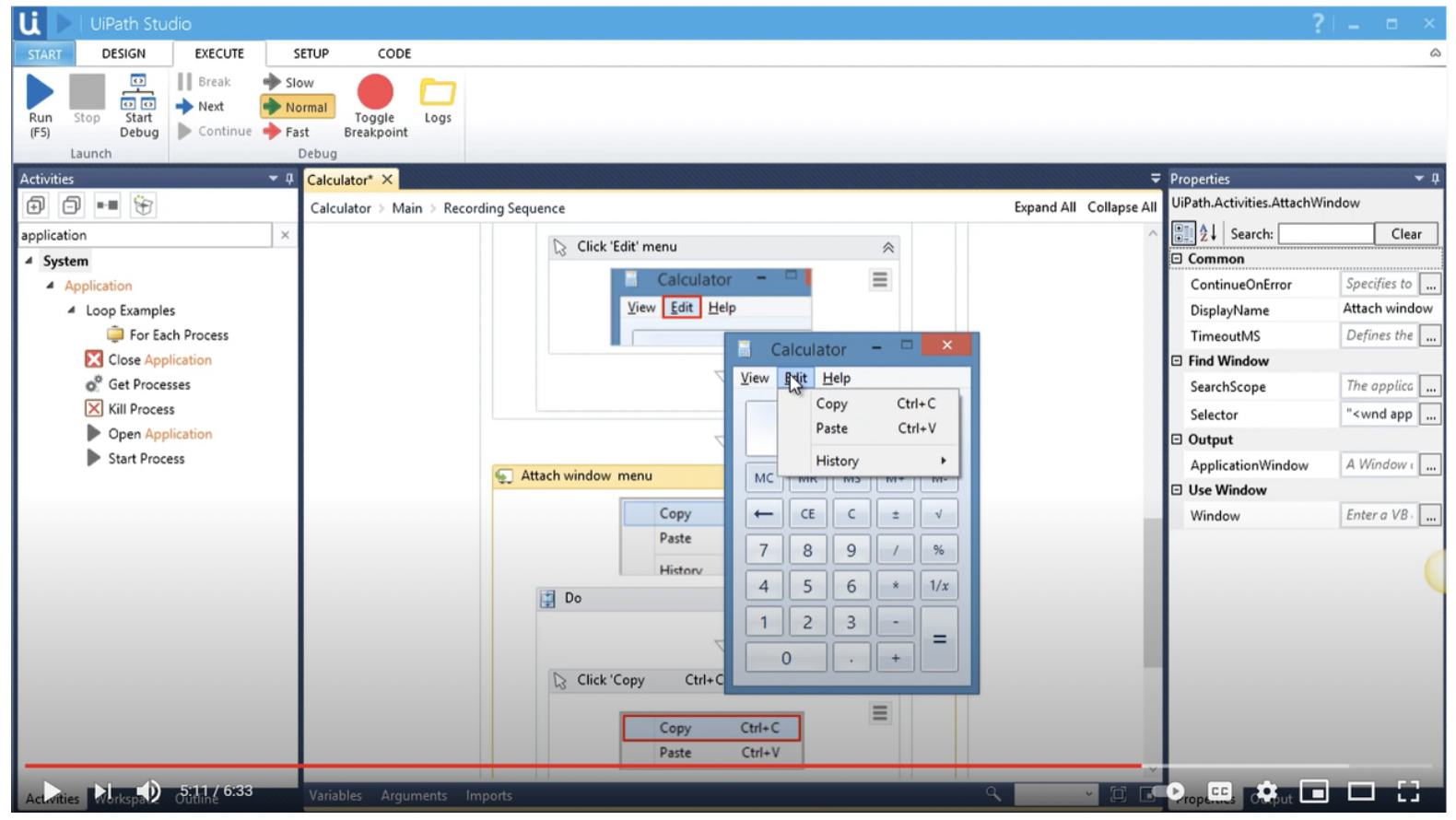1456x820 pixels.
Task: Collapse the System tree node
Action: point(29,261)
